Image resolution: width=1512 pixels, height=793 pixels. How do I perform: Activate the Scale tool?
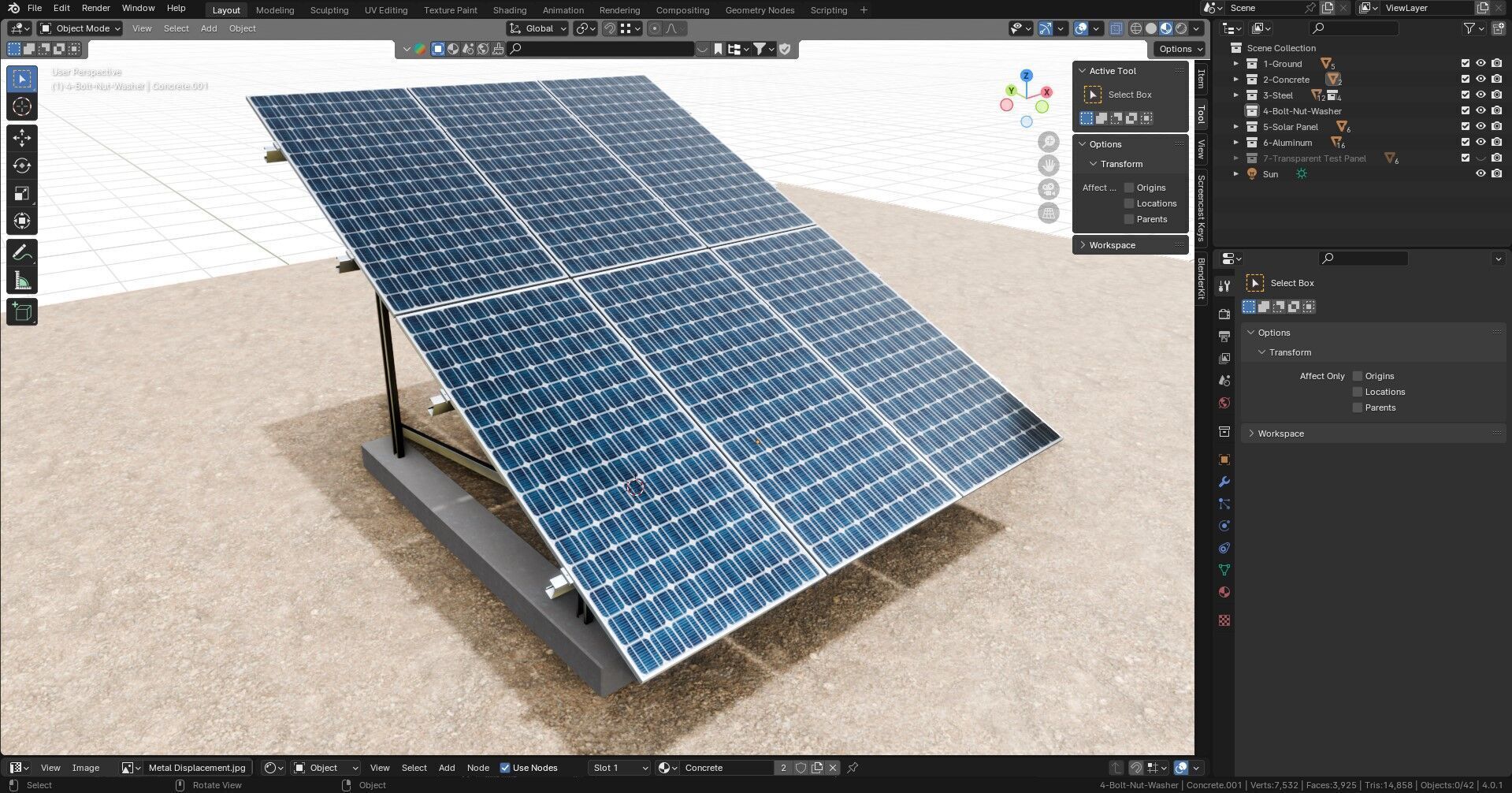pos(22,193)
